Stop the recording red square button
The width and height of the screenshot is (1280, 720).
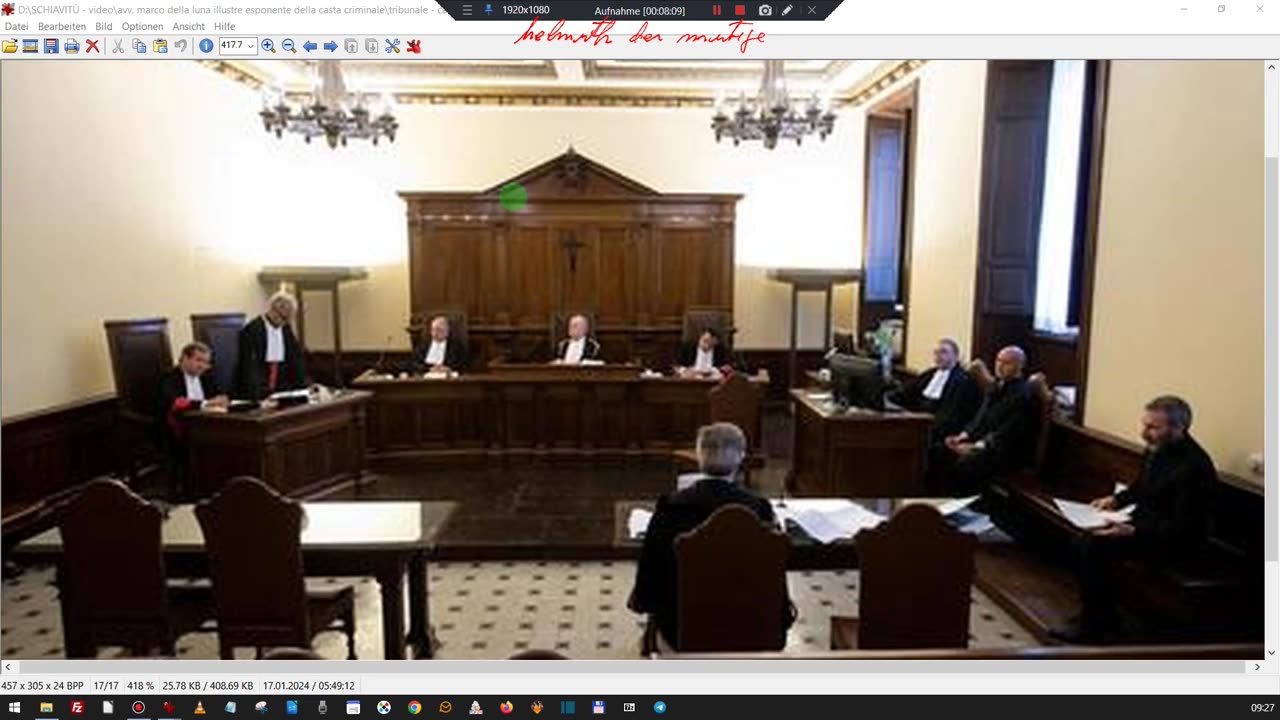(x=740, y=10)
